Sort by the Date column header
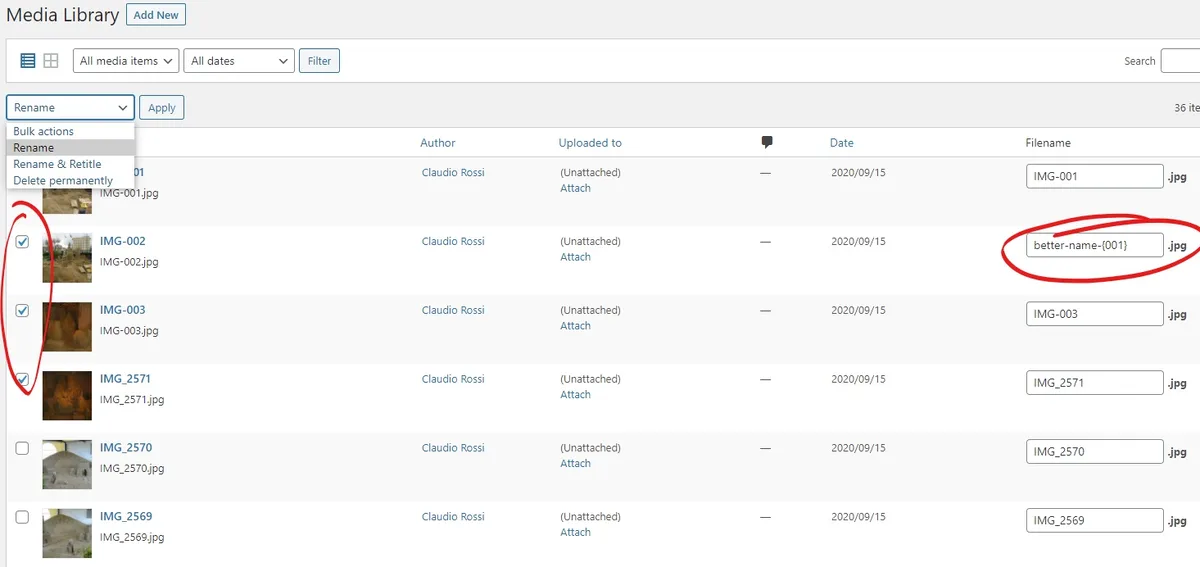 tap(842, 143)
